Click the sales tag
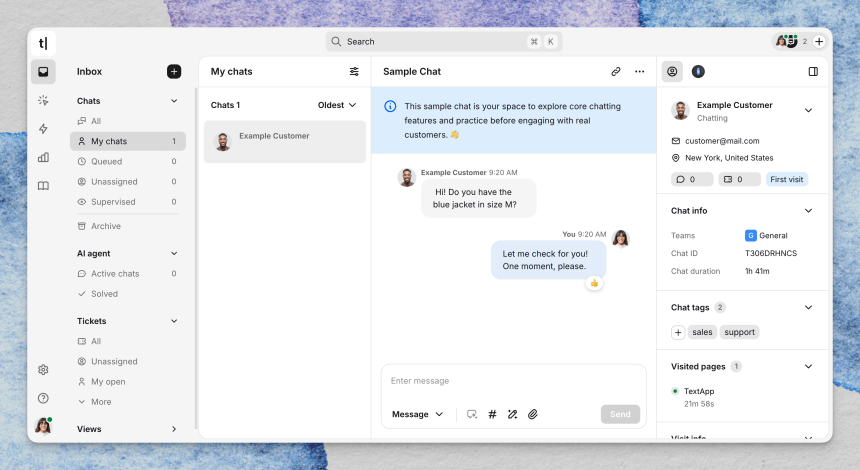Image resolution: width=860 pixels, height=470 pixels. 702,332
